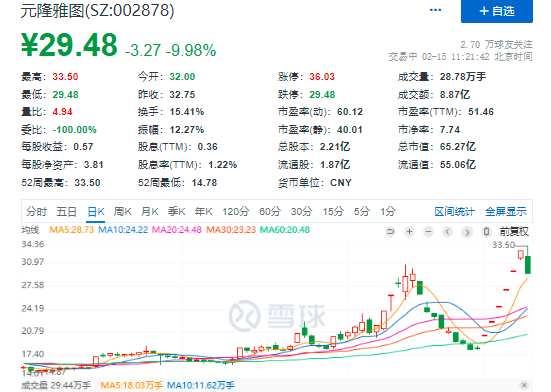Select the 季K quarterly chart tab
The height and width of the screenshot is (392, 551).
pos(176,211)
